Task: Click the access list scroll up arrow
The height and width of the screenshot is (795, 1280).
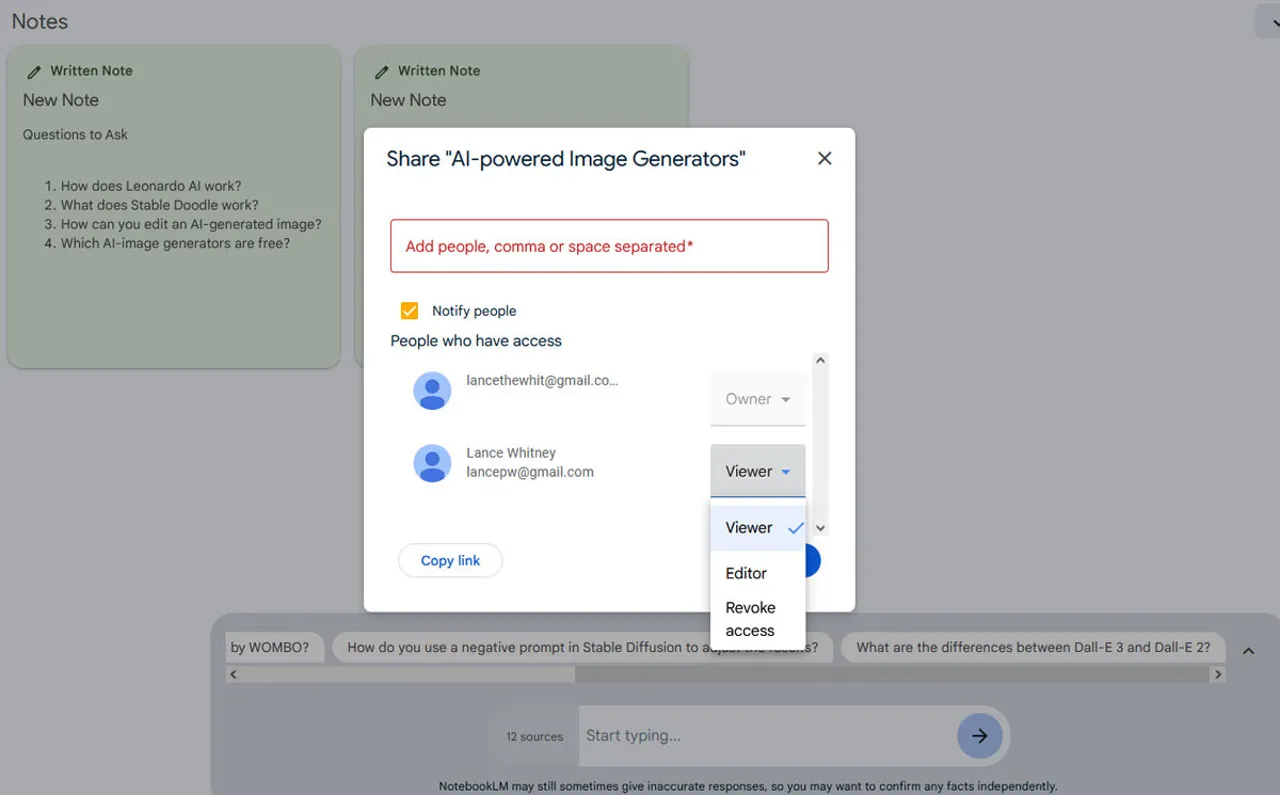Action: coord(820,361)
